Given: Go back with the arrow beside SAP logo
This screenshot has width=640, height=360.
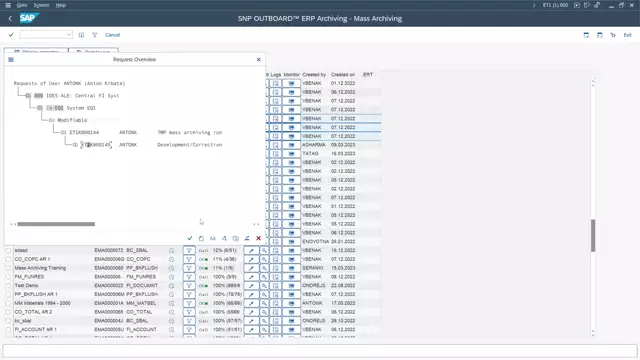Looking at the screenshot, I should click(x=10, y=18).
